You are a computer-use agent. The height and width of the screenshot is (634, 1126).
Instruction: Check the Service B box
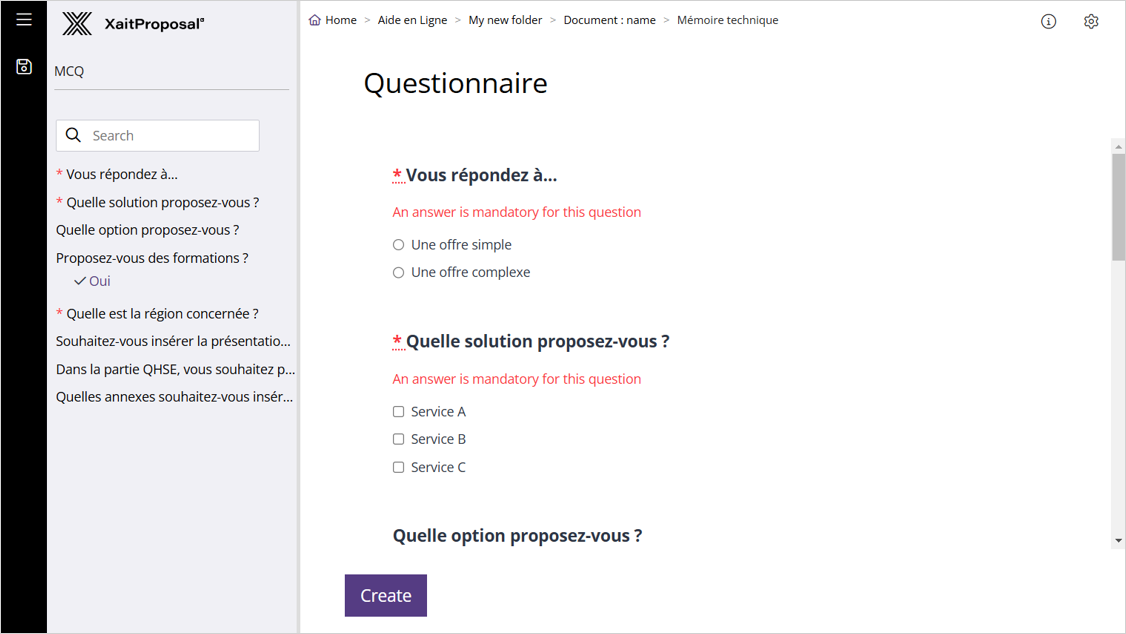coord(399,439)
